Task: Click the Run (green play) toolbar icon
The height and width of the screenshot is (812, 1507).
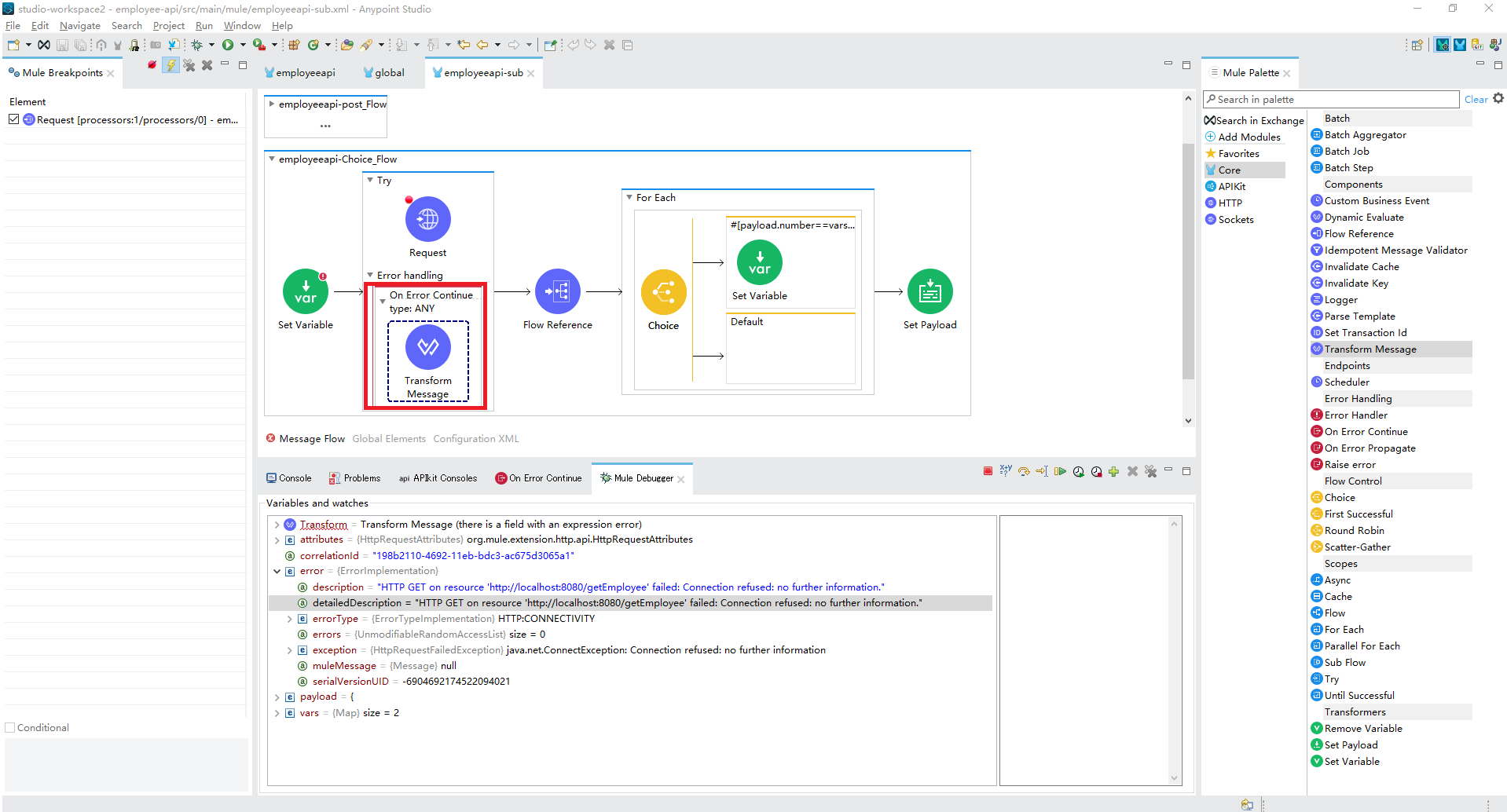Action: (228, 45)
